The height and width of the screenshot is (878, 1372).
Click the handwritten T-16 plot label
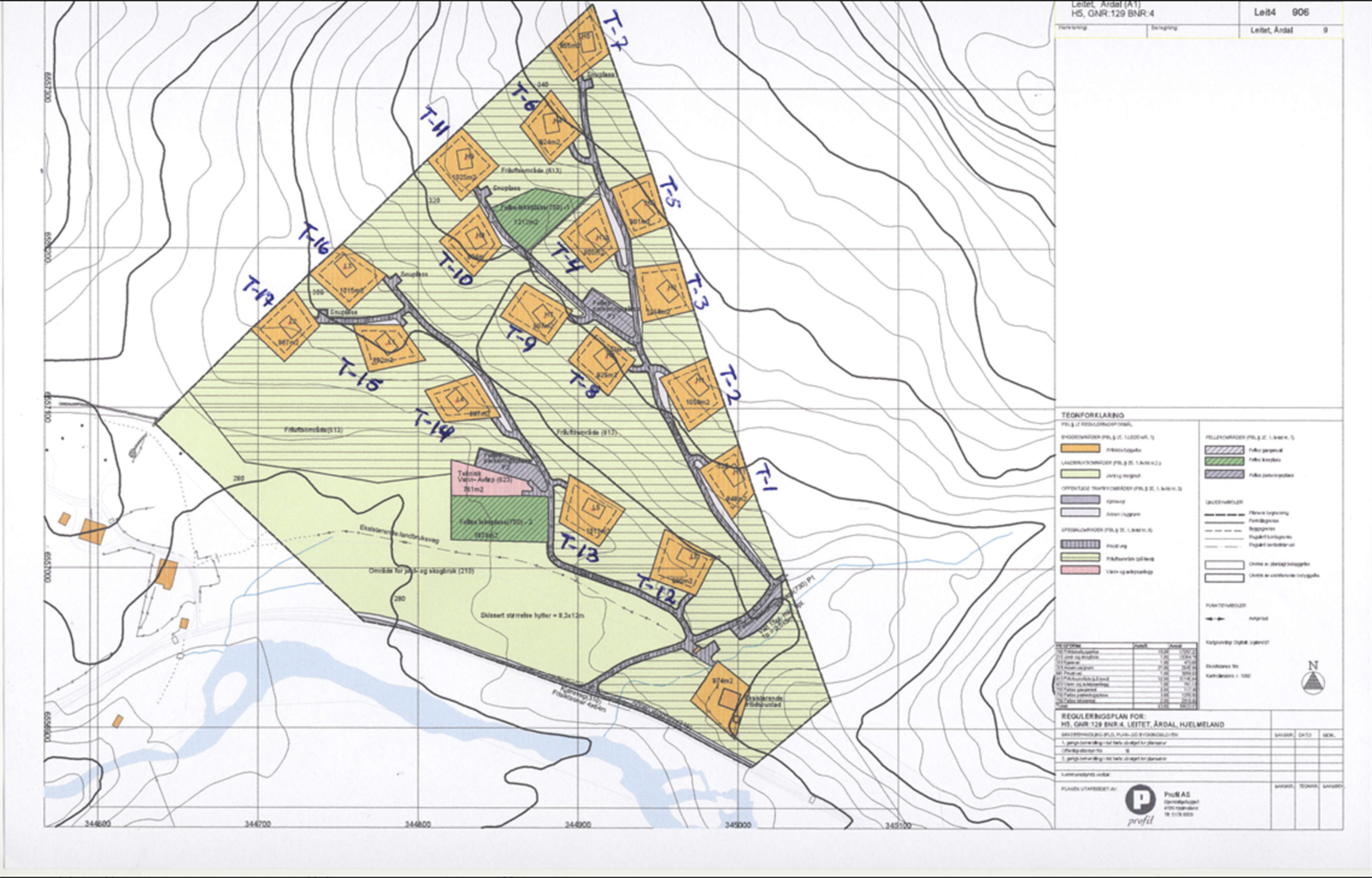pyautogui.click(x=314, y=238)
